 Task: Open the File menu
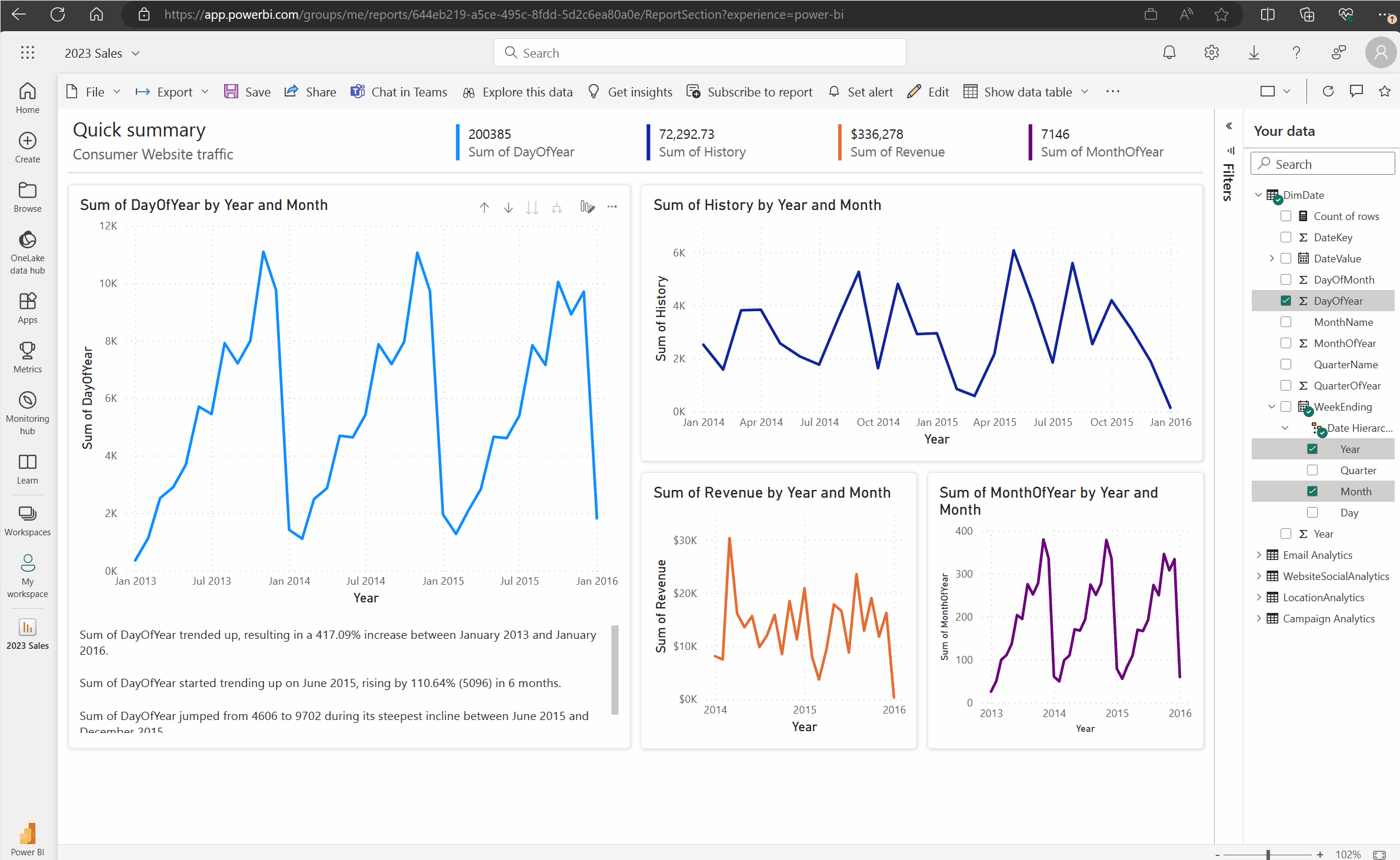(92, 91)
